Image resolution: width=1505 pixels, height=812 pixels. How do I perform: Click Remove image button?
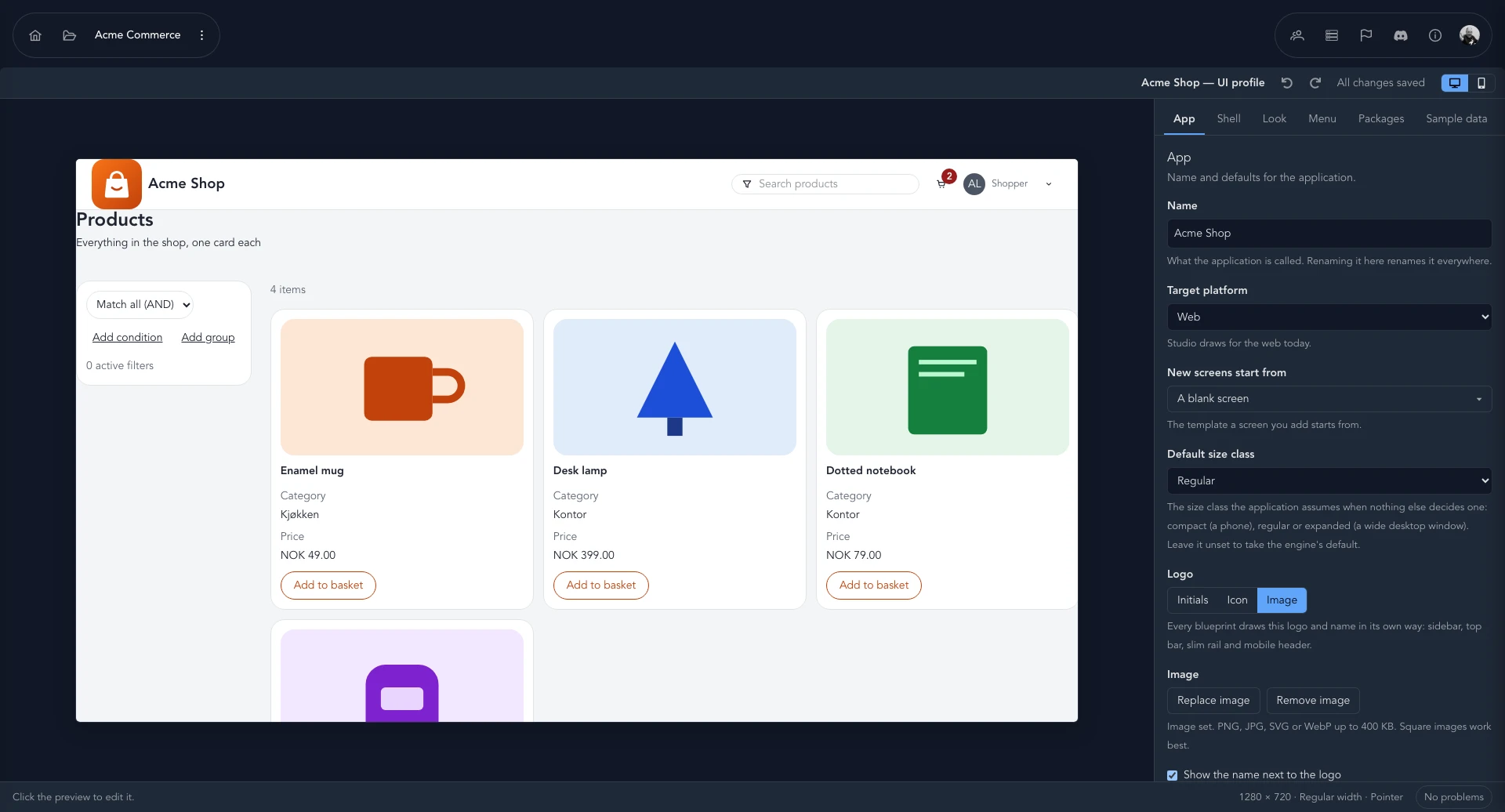tap(1313, 701)
